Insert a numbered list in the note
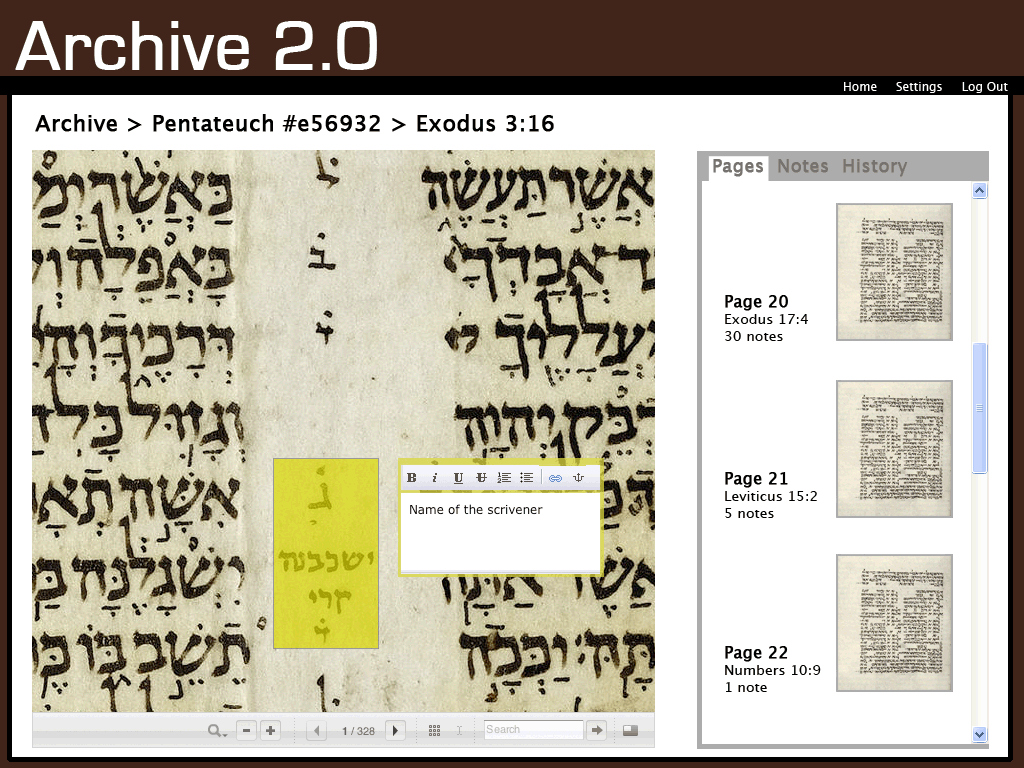The height and width of the screenshot is (768, 1024). [504, 478]
